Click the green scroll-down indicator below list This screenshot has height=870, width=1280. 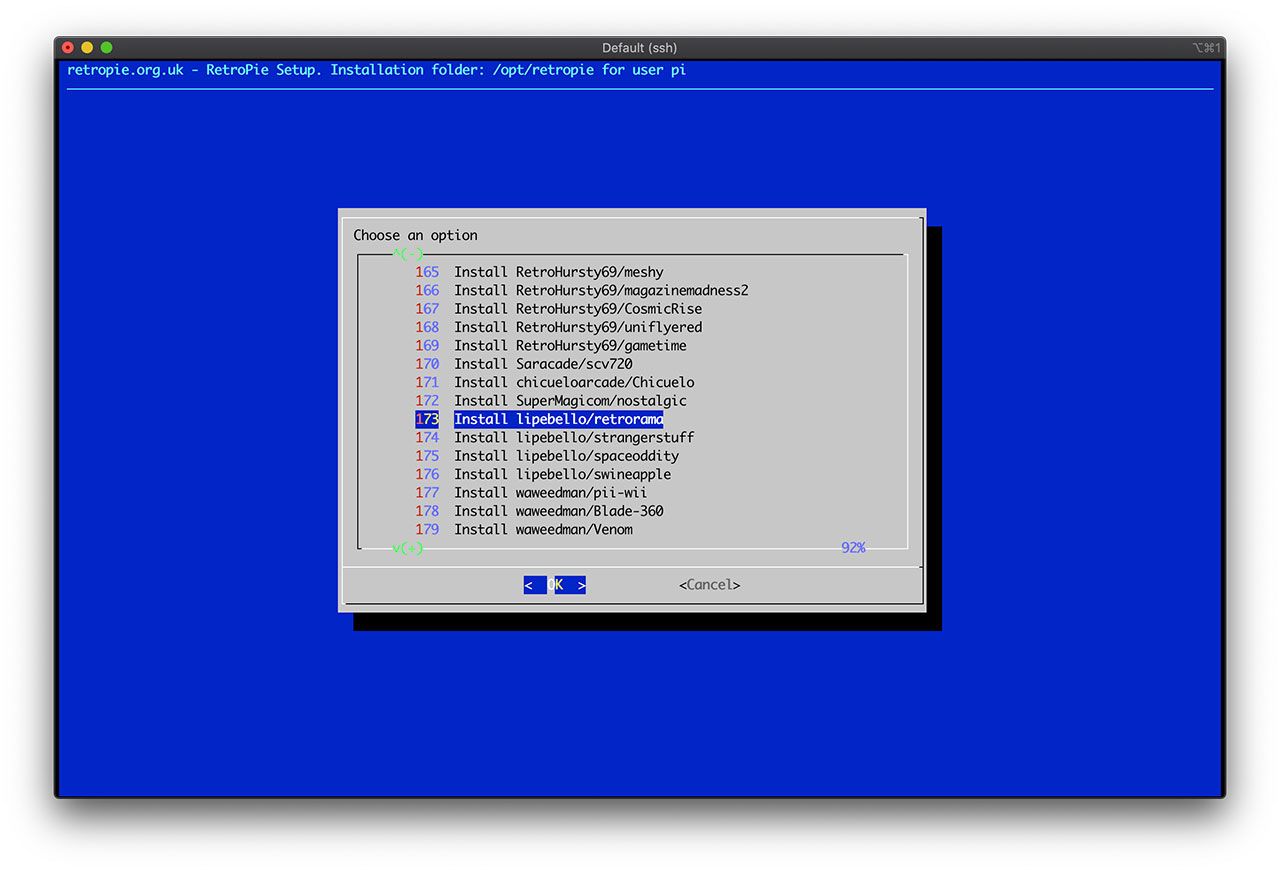pos(408,548)
